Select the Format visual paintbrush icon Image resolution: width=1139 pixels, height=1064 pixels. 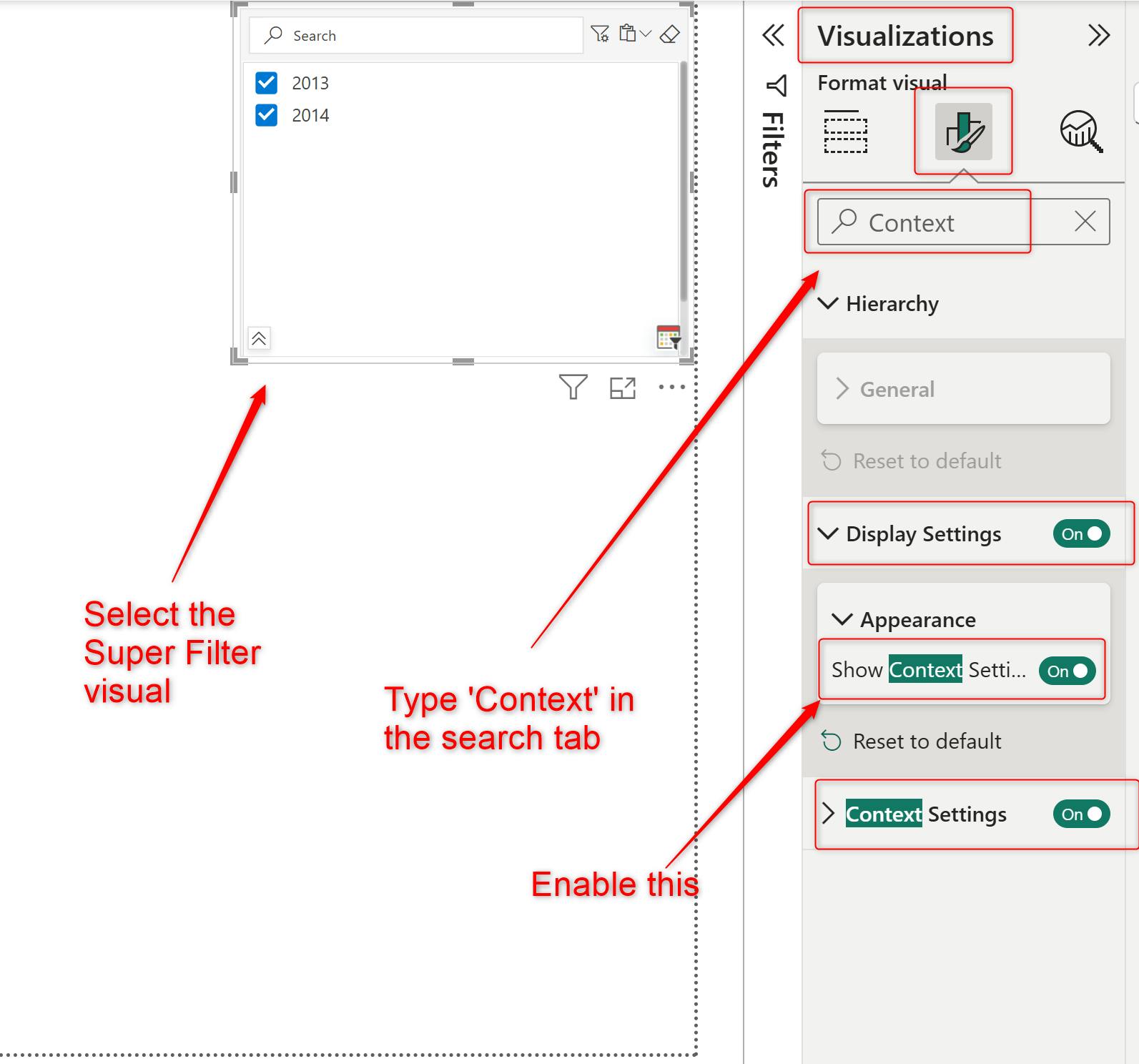pos(963,132)
